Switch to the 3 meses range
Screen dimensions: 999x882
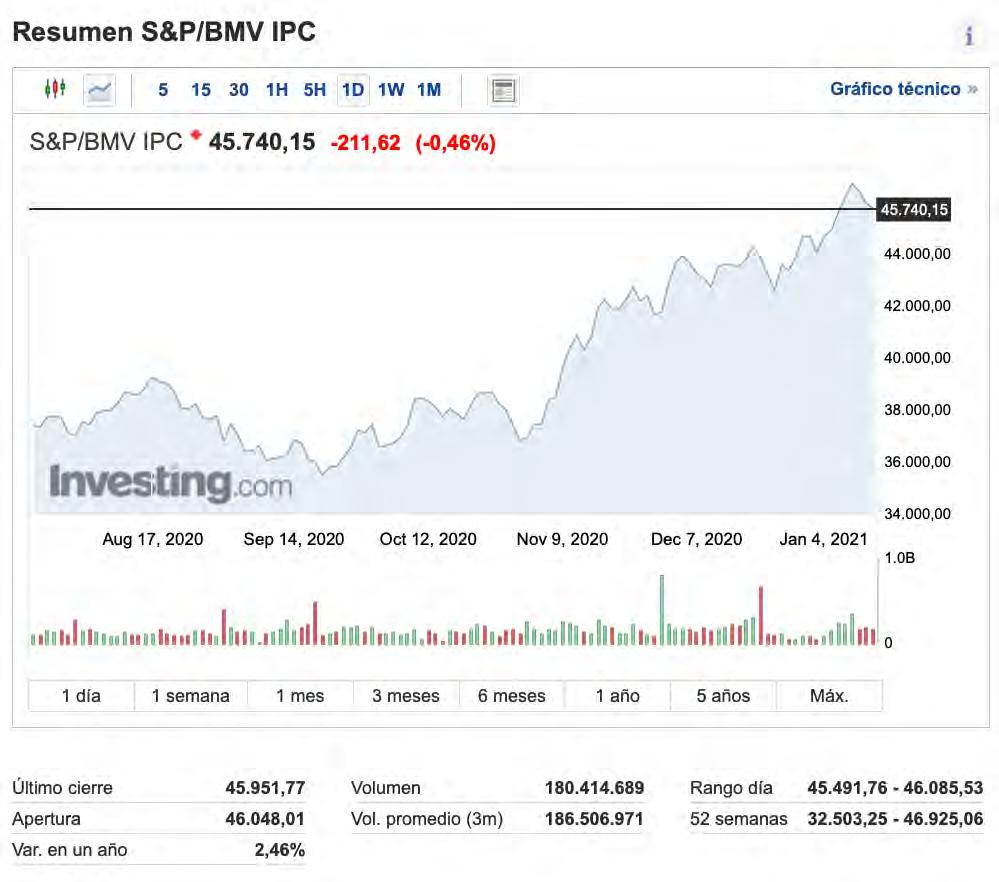(x=406, y=696)
